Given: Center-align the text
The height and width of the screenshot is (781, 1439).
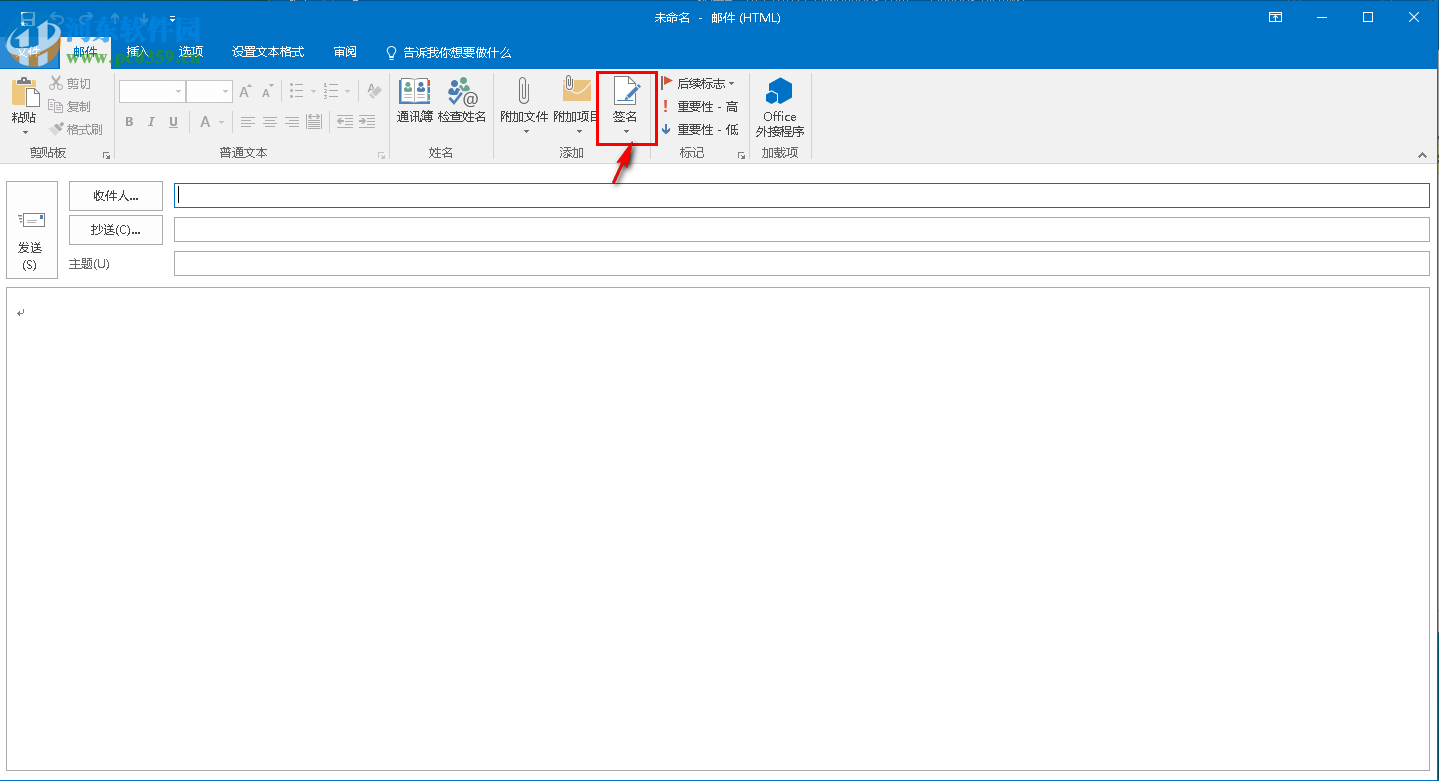Looking at the screenshot, I should tap(269, 122).
